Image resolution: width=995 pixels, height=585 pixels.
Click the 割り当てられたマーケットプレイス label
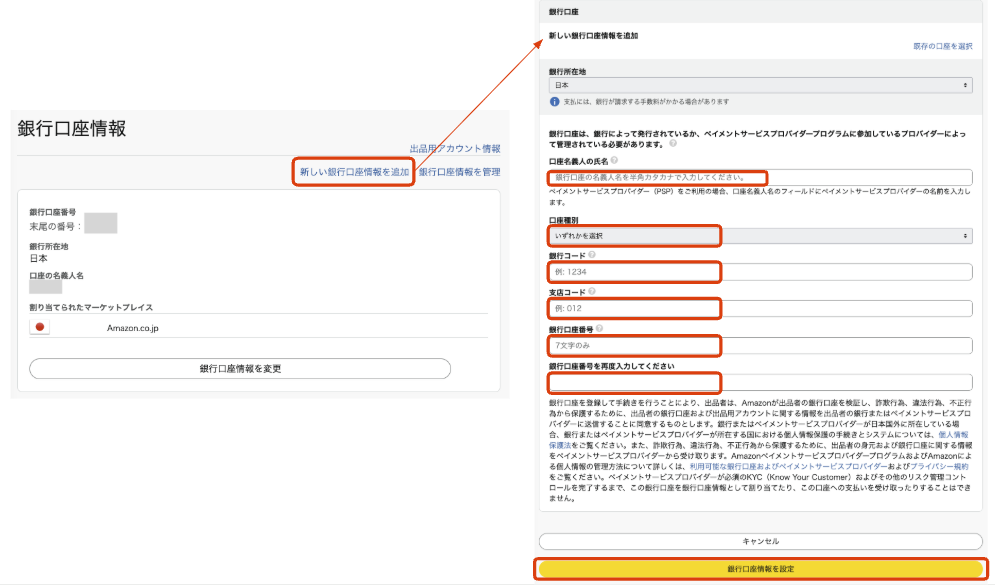tap(91, 307)
